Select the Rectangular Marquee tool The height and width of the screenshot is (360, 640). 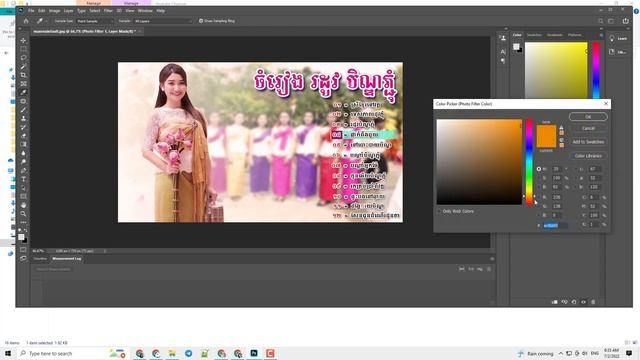coord(23,49)
